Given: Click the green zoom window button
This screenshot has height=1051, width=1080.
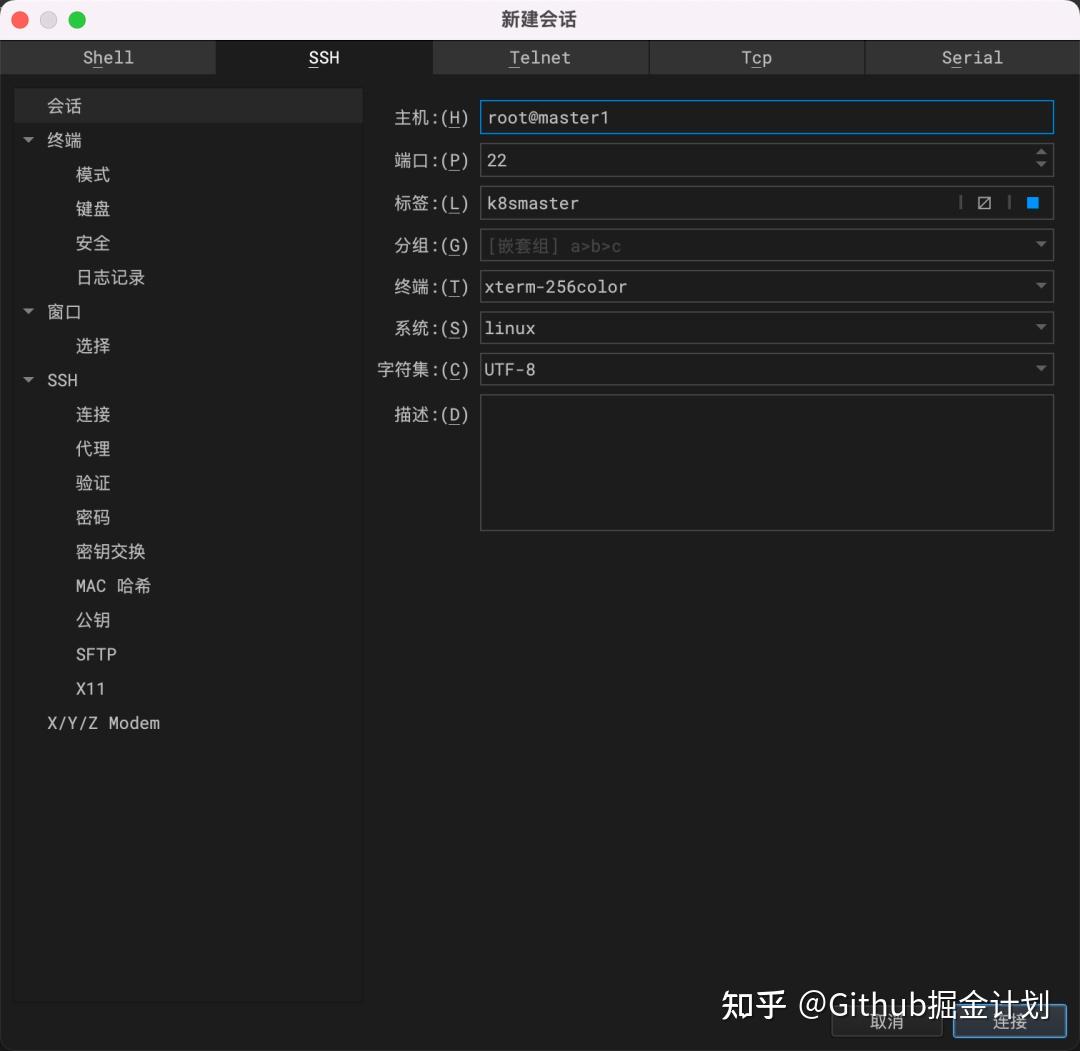Looking at the screenshot, I should [77, 20].
